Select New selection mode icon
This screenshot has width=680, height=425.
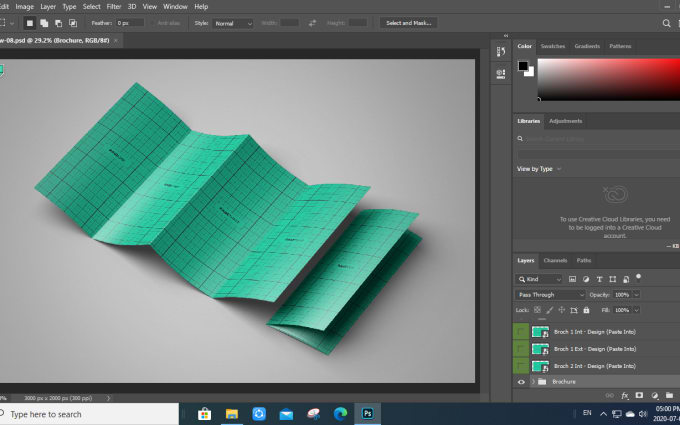click(29, 23)
